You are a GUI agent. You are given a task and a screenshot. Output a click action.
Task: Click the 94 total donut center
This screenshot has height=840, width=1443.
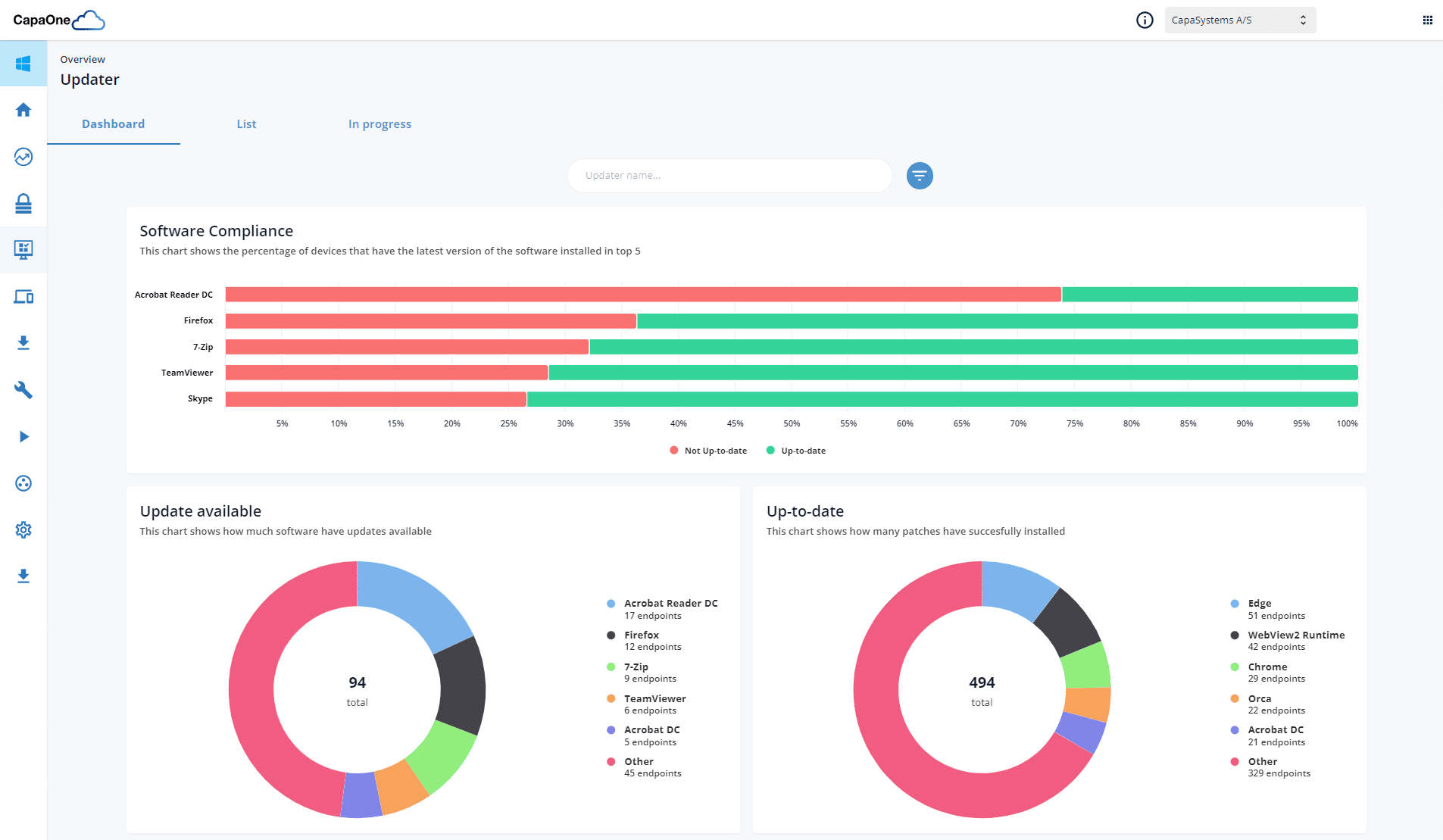(x=358, y=691)
